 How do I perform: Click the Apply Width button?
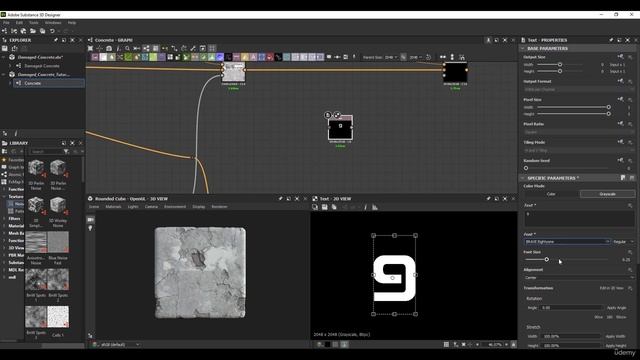pyautogui.click(x=616, y=336)
